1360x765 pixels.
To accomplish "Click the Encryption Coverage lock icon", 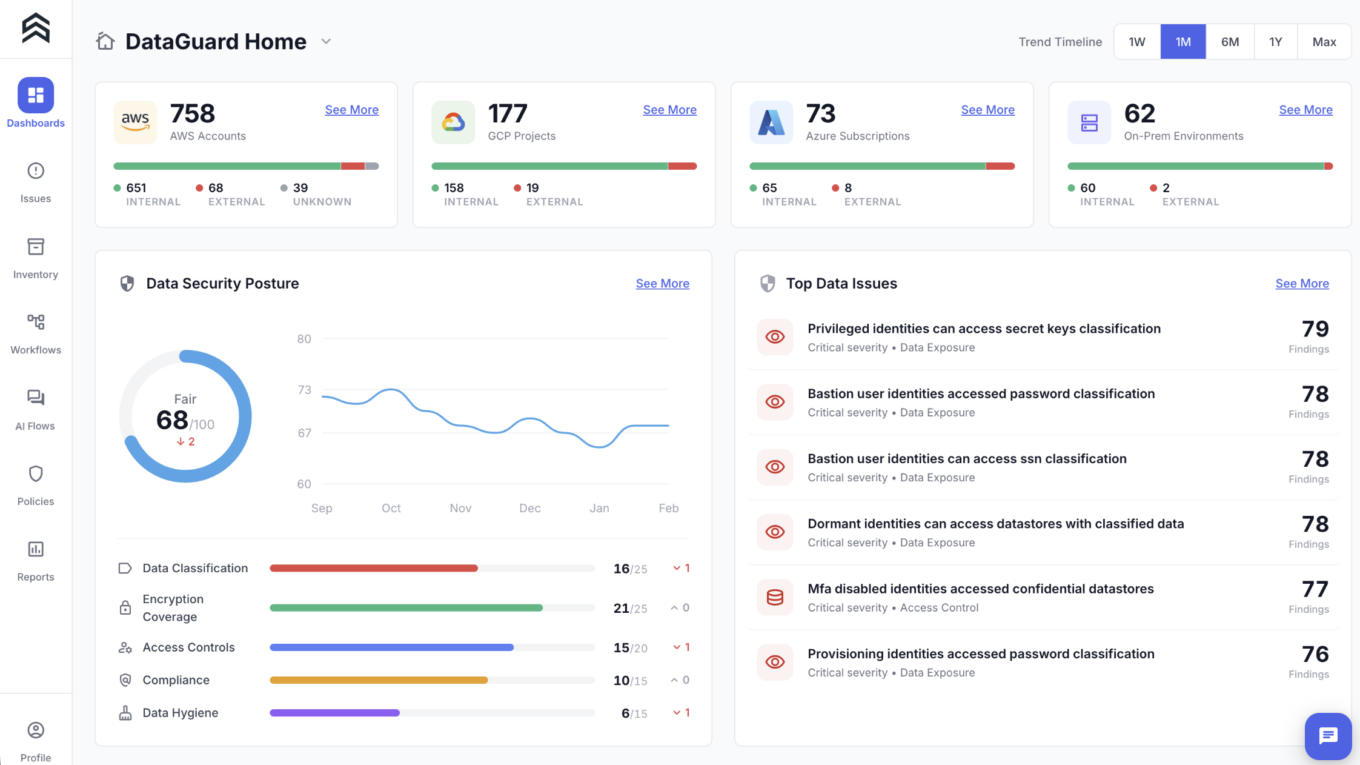I will click(125, 608).
